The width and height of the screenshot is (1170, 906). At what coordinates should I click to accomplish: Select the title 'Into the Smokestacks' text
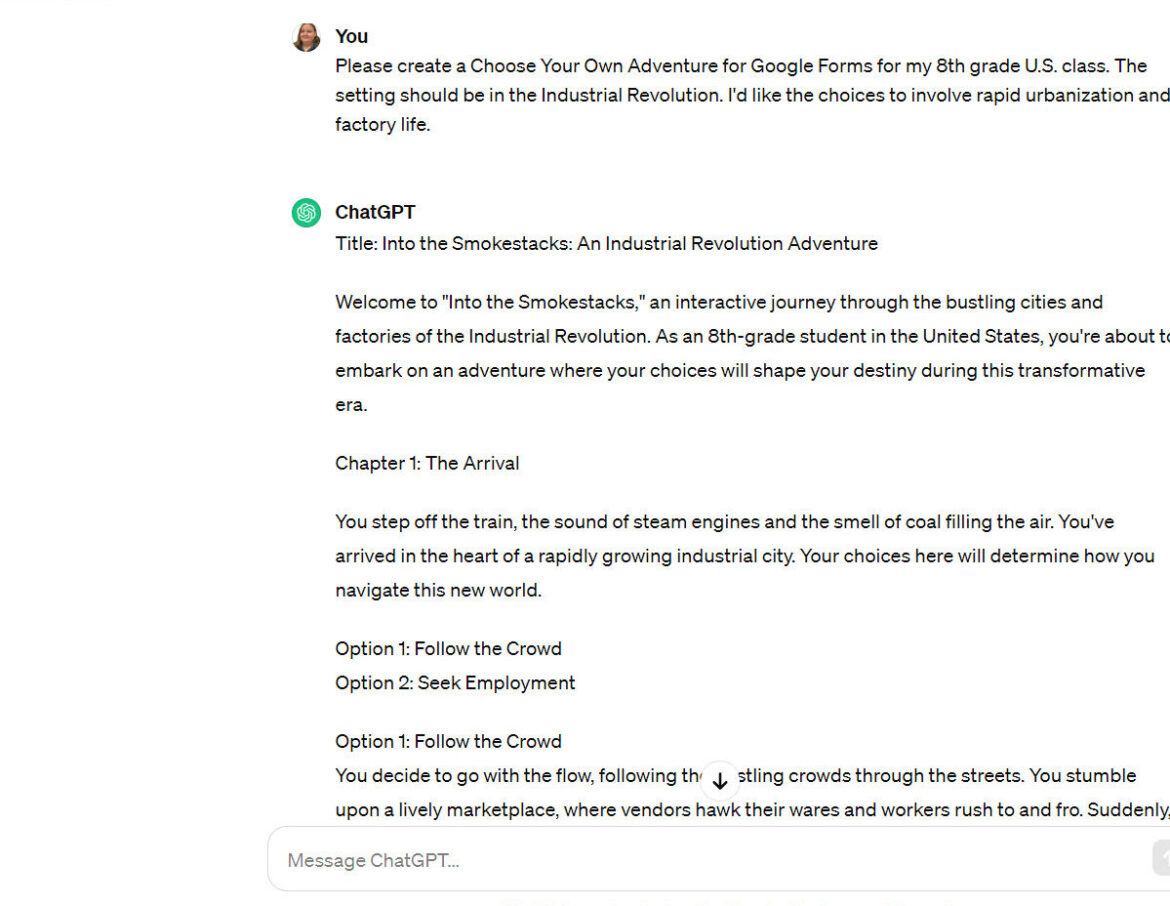[x=606, y=243]
